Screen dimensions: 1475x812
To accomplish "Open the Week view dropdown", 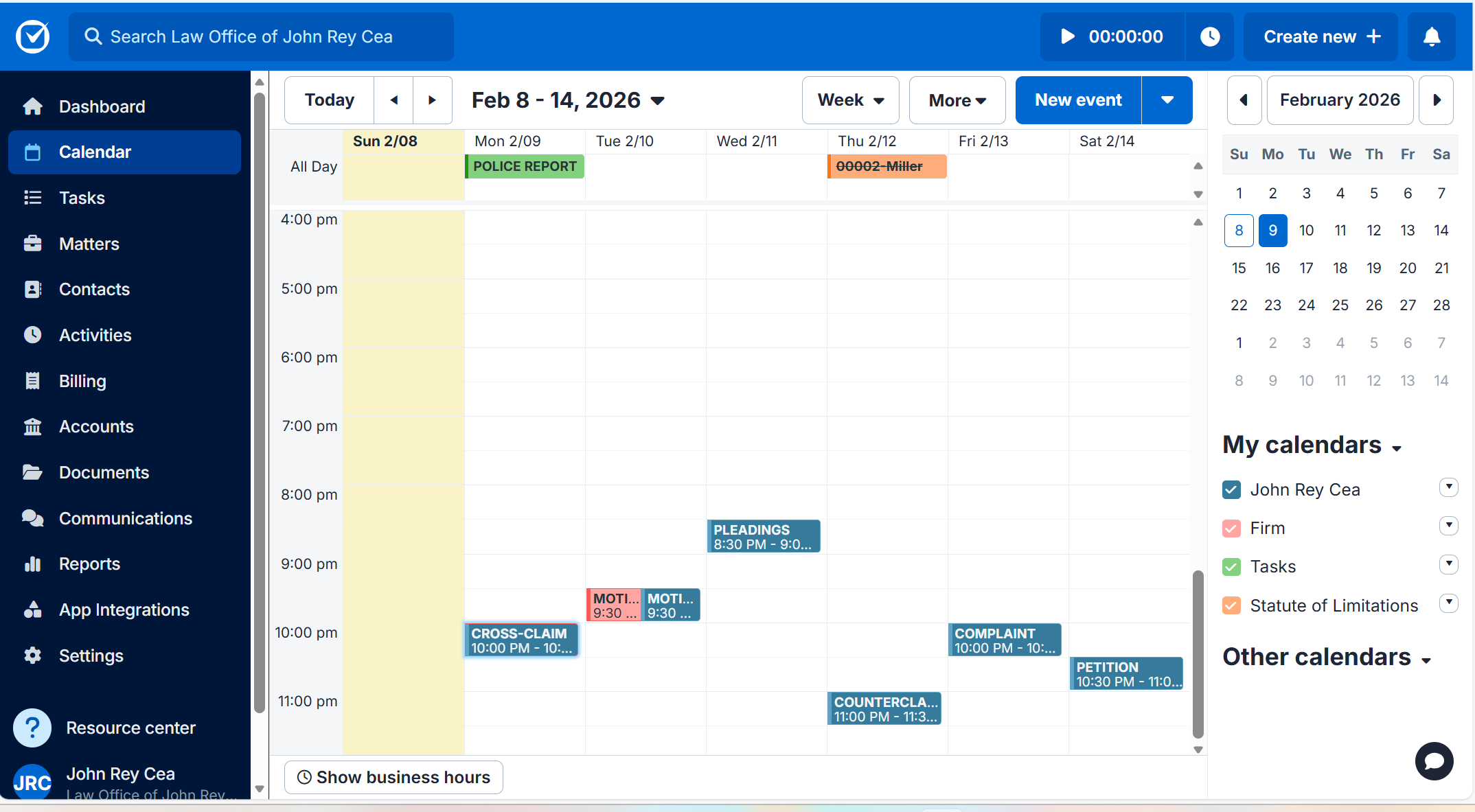I will pyautogui.click(x=850, y=100).
